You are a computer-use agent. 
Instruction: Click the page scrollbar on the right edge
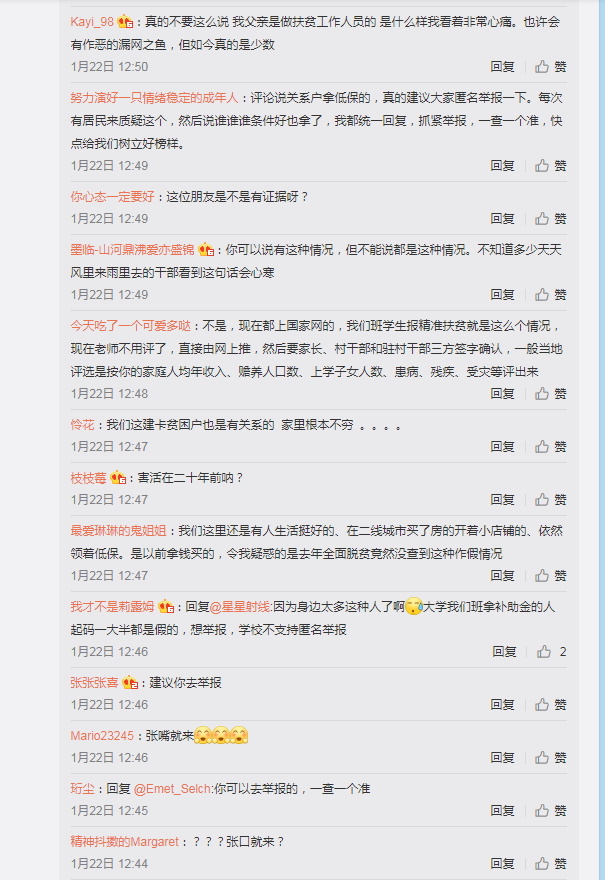pos(602,440)
